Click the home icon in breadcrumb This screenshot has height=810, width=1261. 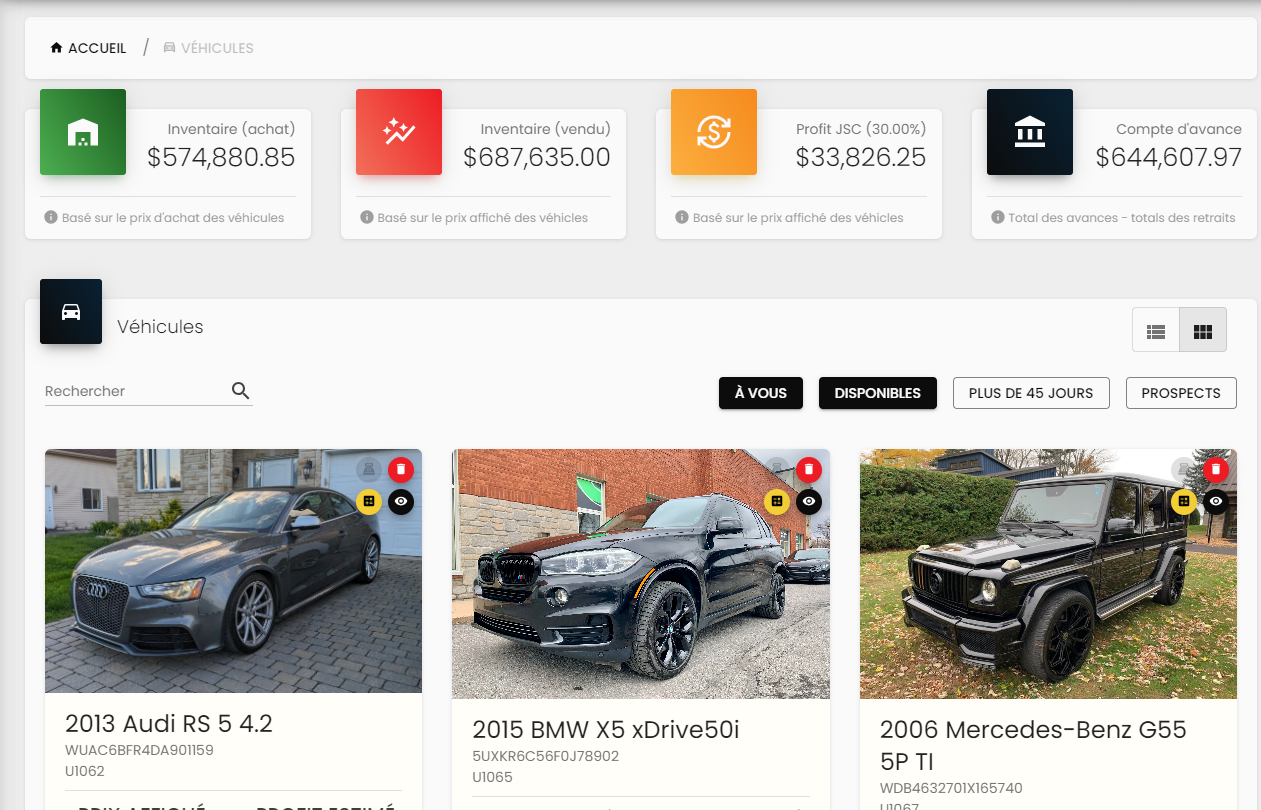56,48
